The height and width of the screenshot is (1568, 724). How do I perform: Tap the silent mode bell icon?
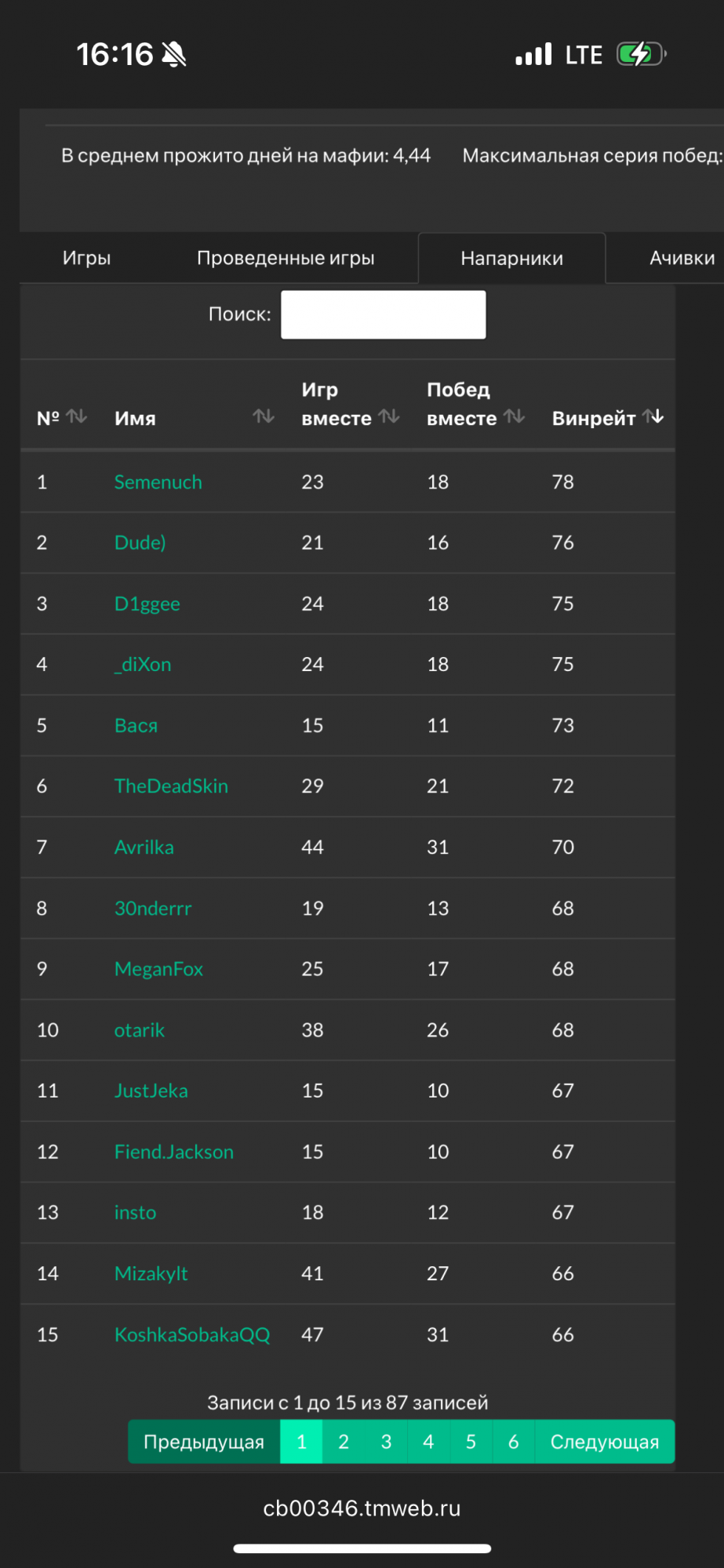173,54
